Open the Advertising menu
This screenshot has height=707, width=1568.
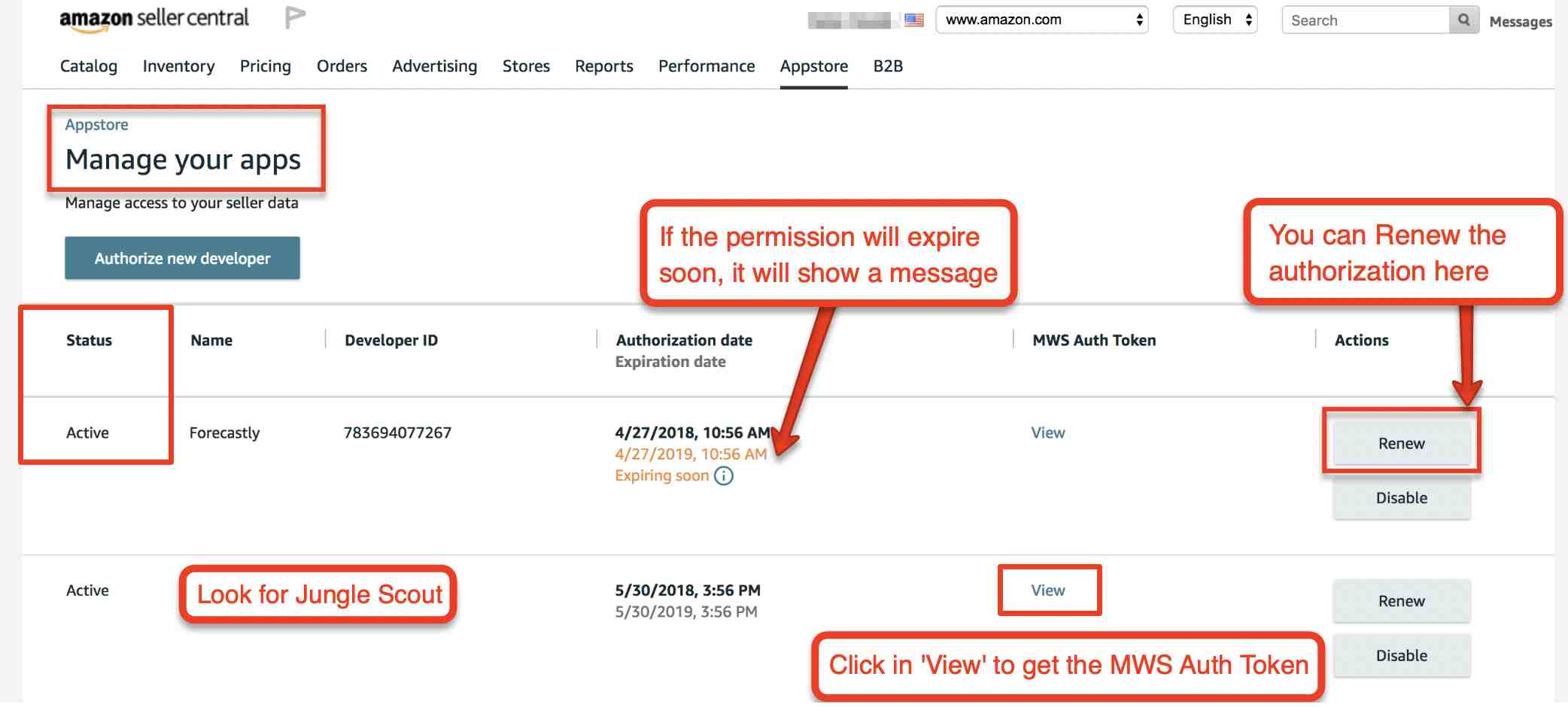435,66
